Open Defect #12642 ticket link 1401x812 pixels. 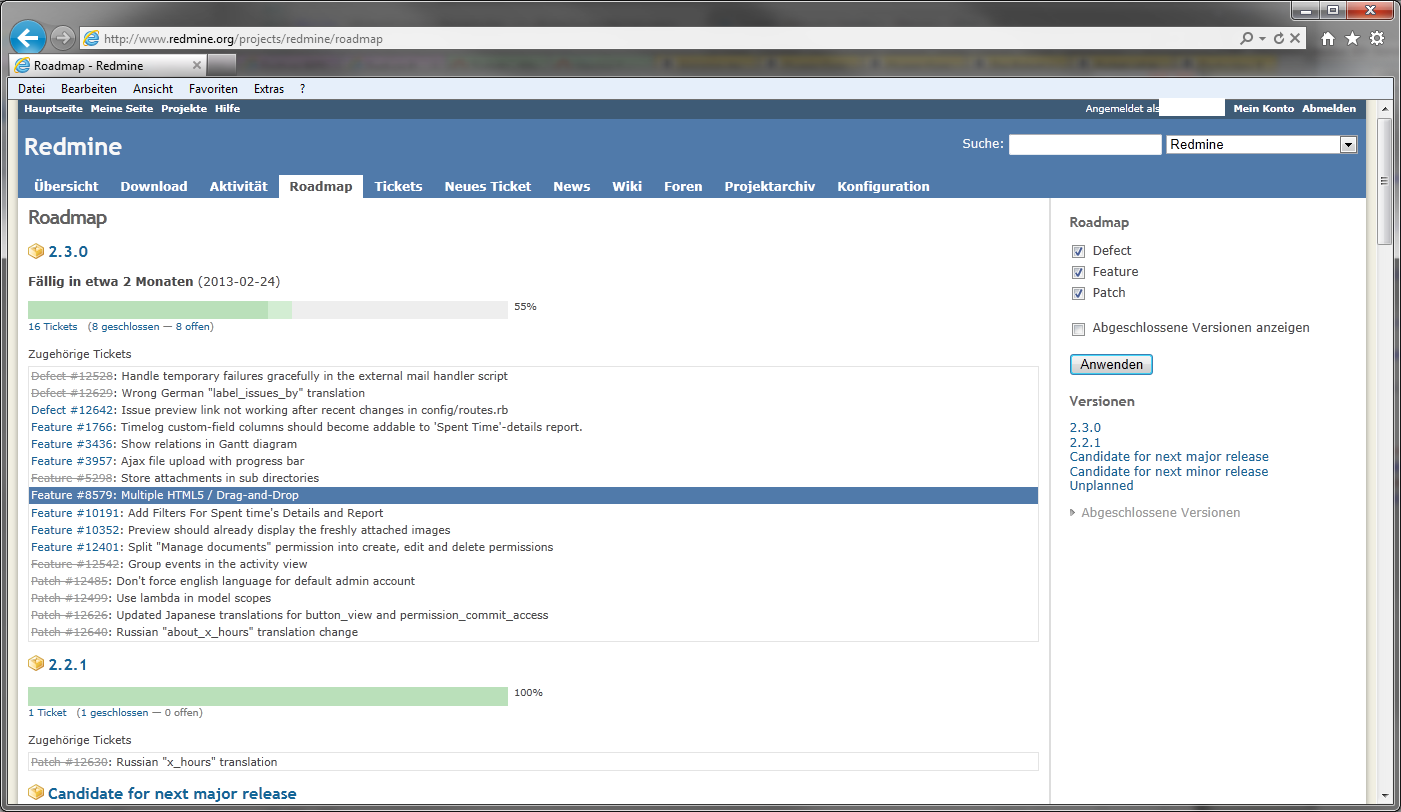click(72, 410)
